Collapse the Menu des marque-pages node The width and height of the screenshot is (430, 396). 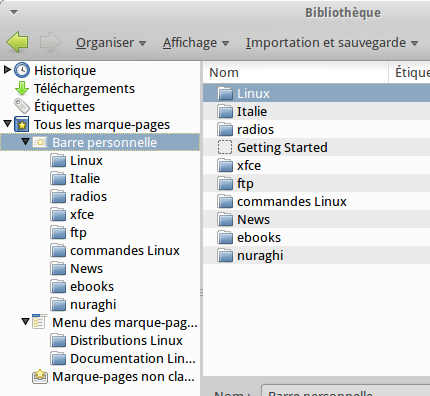tap(26, 322)
